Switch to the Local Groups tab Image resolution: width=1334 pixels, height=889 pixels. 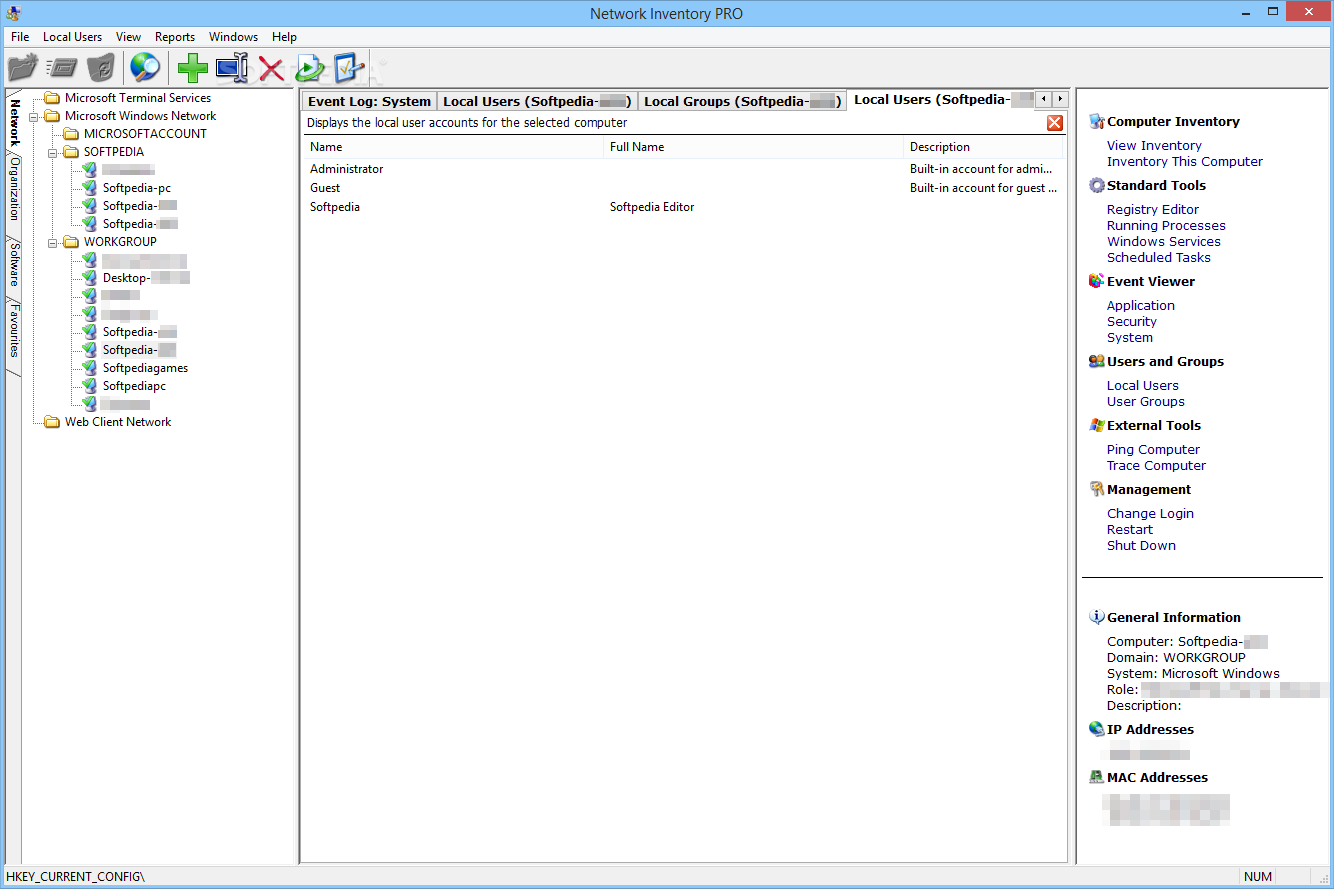[x=741, y=101]
